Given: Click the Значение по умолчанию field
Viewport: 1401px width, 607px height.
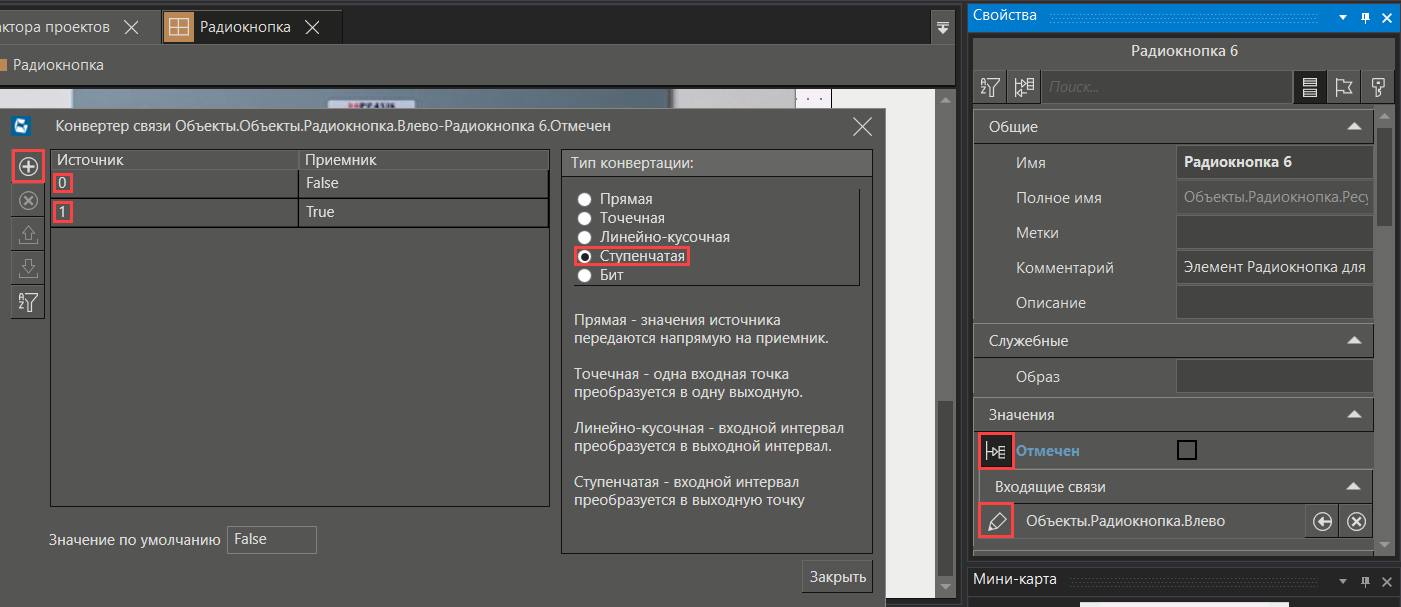Looking at the screenshot, I should coord(271,539).
